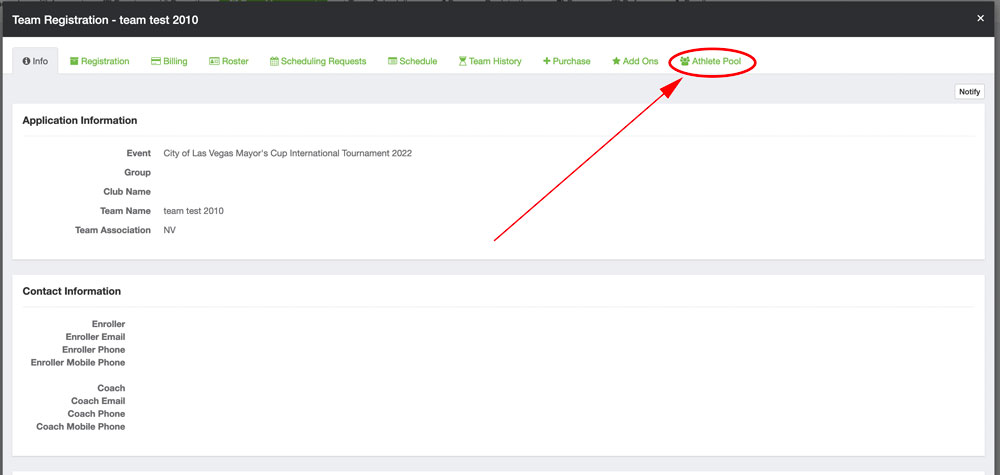Close the Team Registration dialog

[x=980, y=18]
